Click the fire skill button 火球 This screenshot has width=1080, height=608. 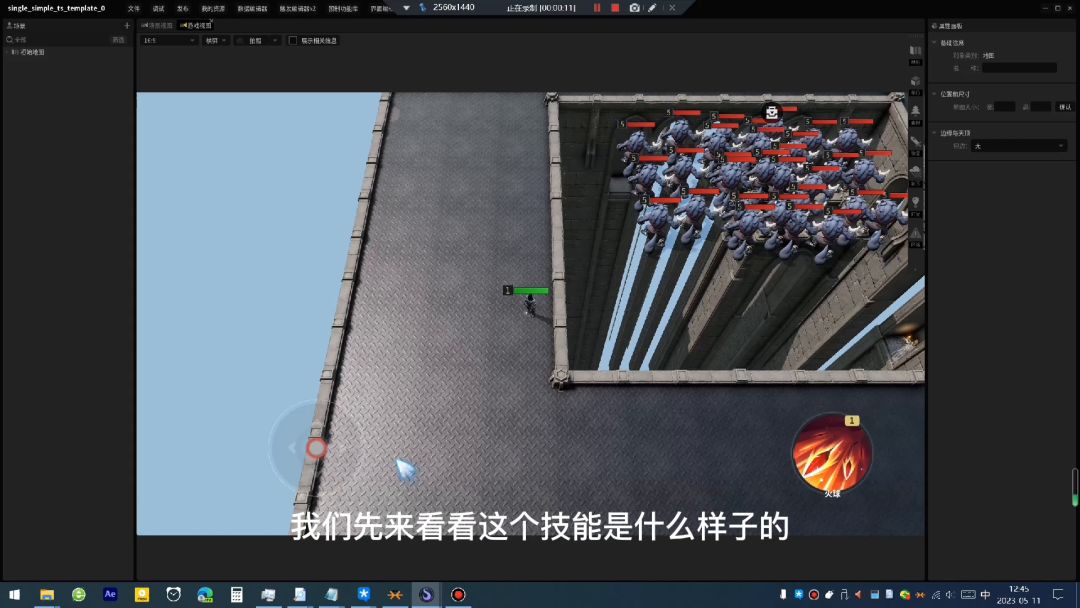coord(831,454)
